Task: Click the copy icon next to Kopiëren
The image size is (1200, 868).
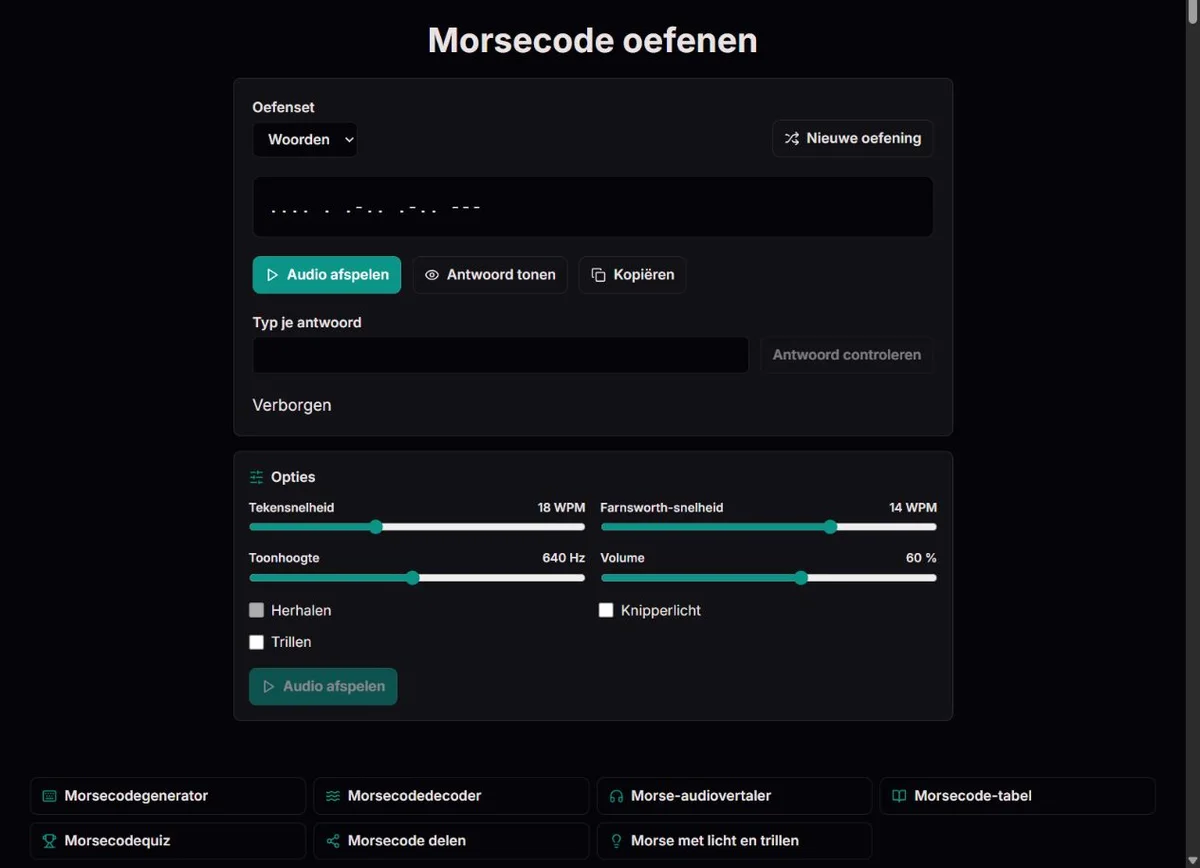Action: pyautogui.click(x=598, y=275)
